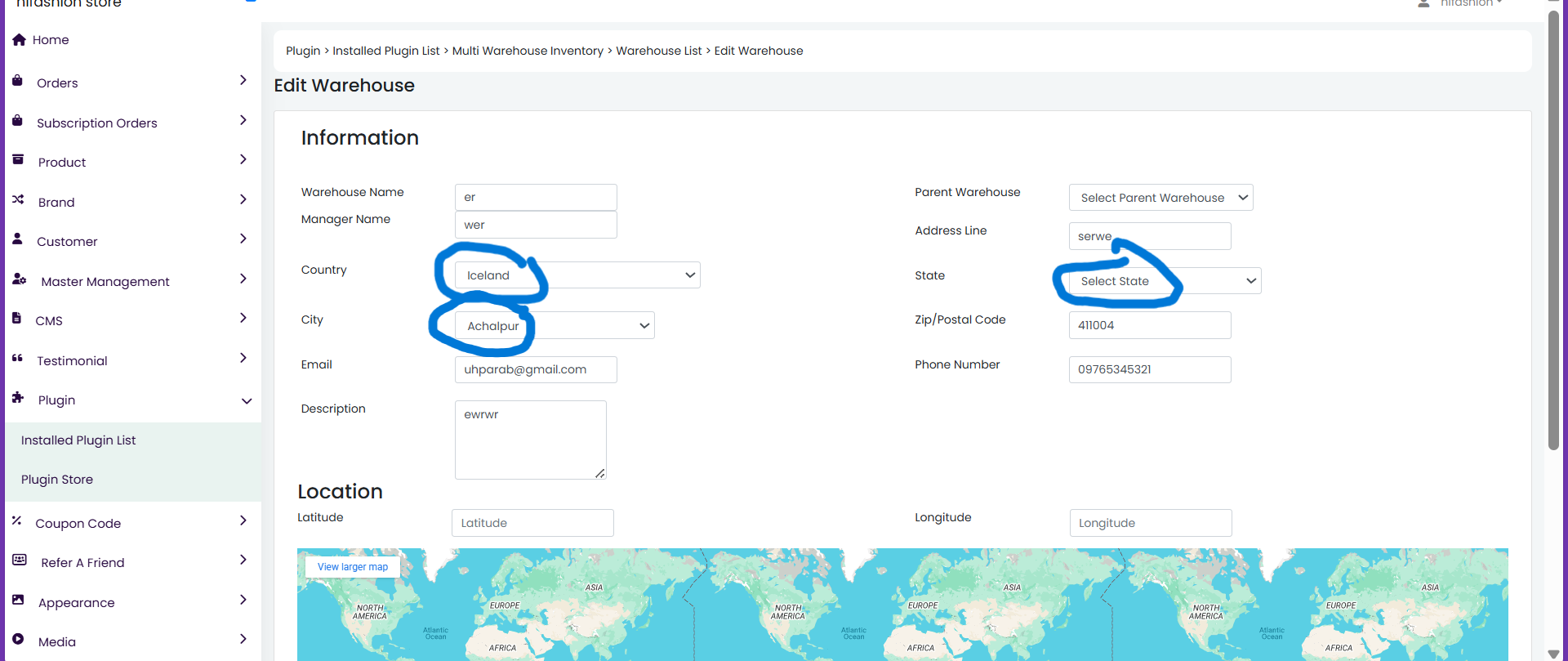Open the Select Parent Warehouse dropdown
The width and height of the screenshot is (1568, 661).
coord(1160,198)
